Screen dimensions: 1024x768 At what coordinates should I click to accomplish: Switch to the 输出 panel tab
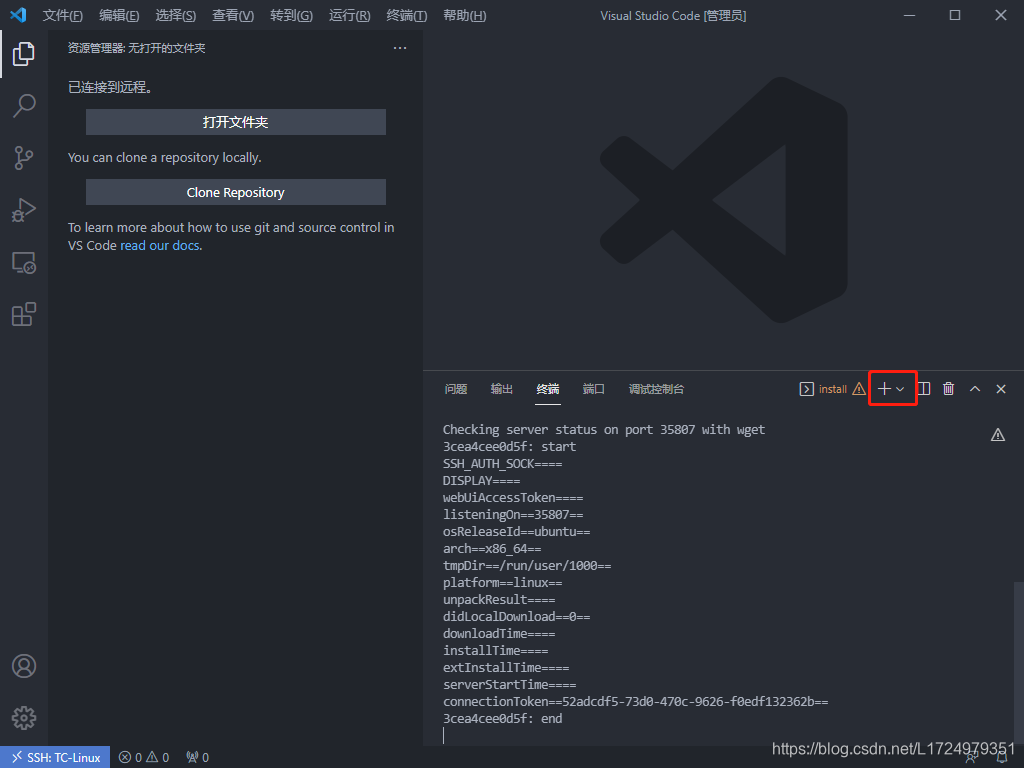[502, 389]
